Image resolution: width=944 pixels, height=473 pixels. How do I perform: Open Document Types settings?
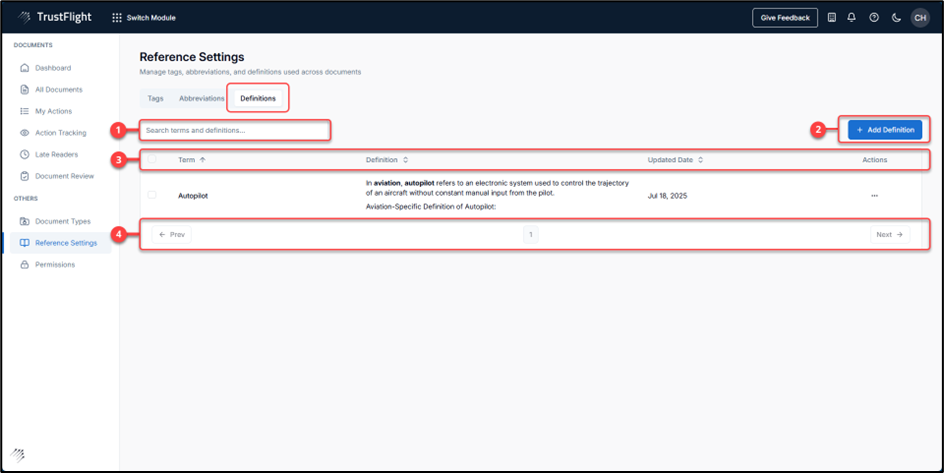pos(63,221)
